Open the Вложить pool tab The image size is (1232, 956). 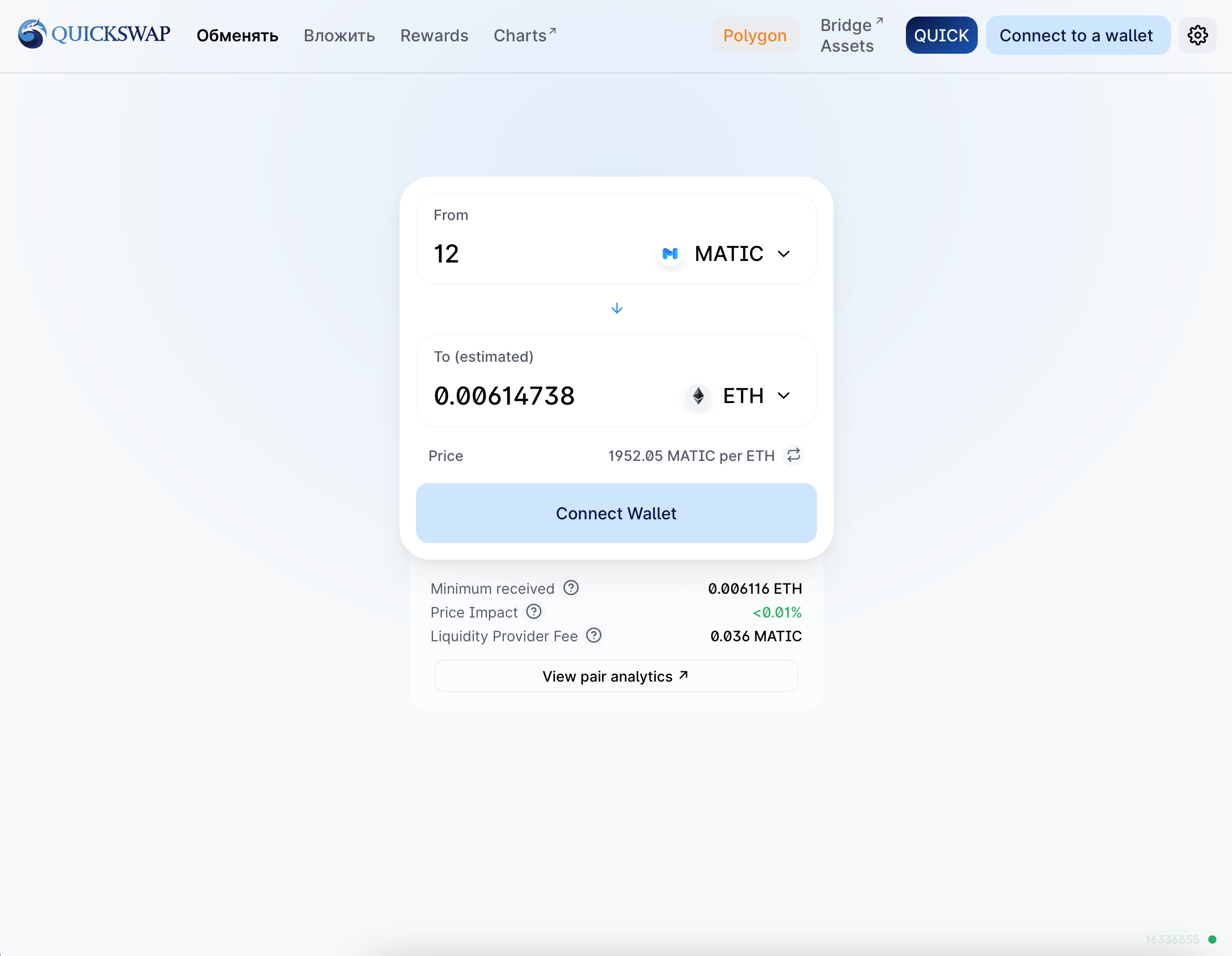[x=339, y=36]
